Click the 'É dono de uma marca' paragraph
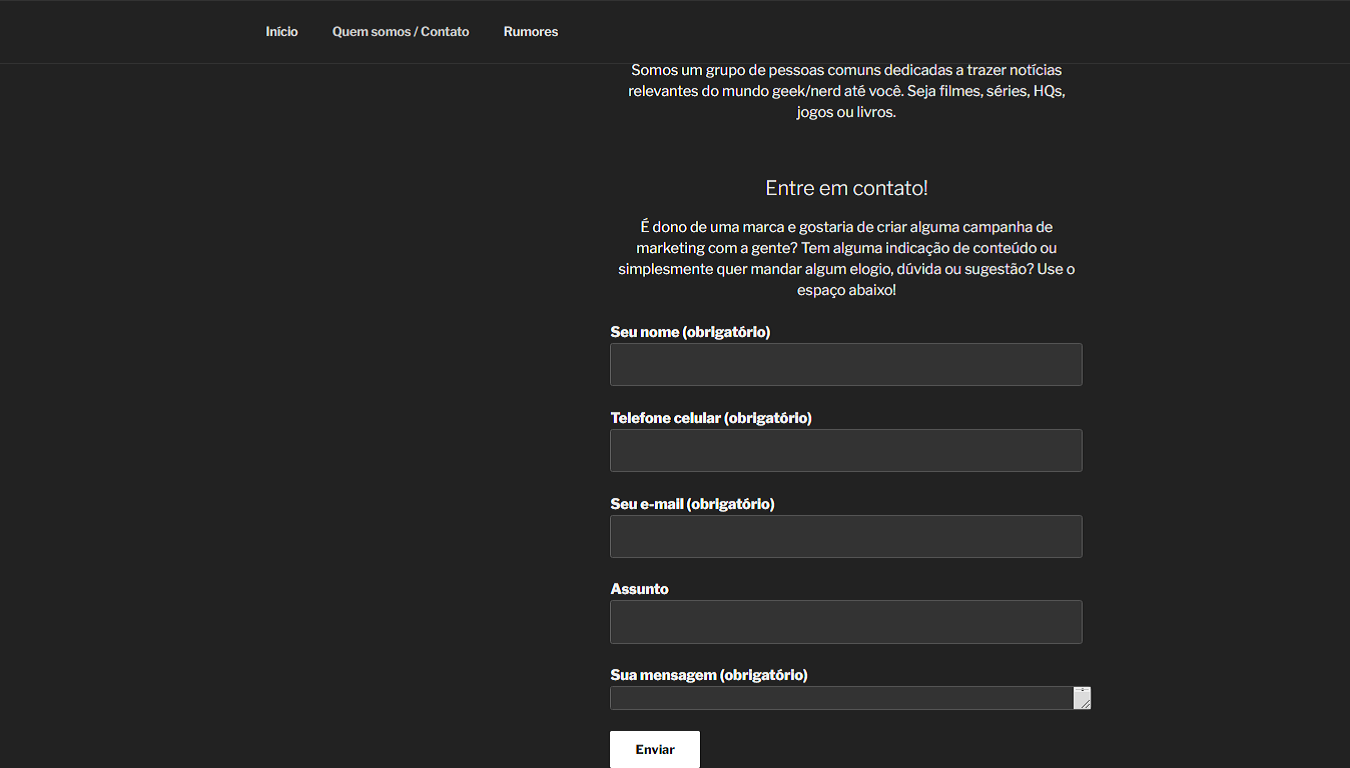 [x=846, y=258]
